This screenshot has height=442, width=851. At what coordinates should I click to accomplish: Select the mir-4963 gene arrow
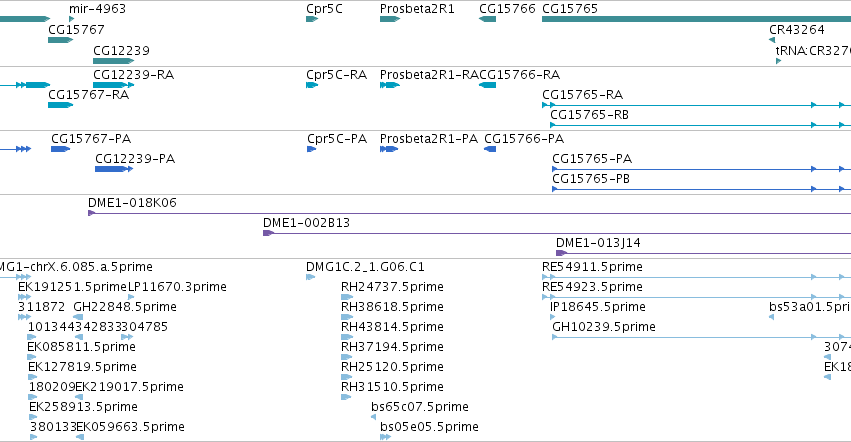pyautogui.click(x=72, y=19)
